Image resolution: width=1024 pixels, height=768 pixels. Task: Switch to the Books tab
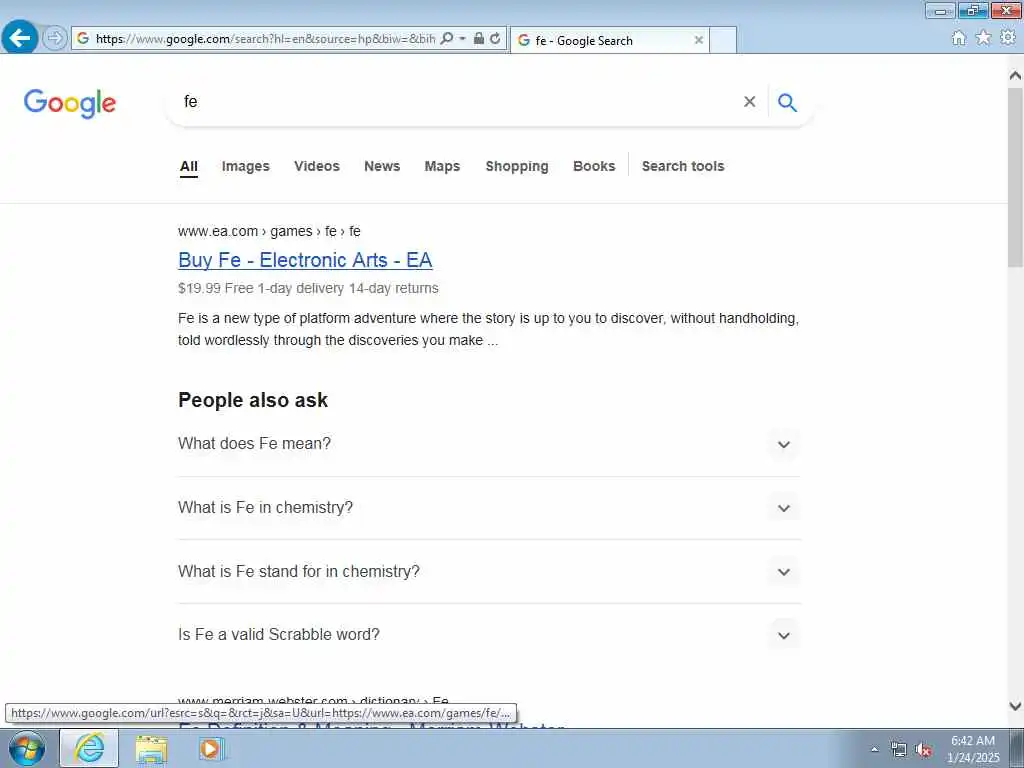(594, 167)
